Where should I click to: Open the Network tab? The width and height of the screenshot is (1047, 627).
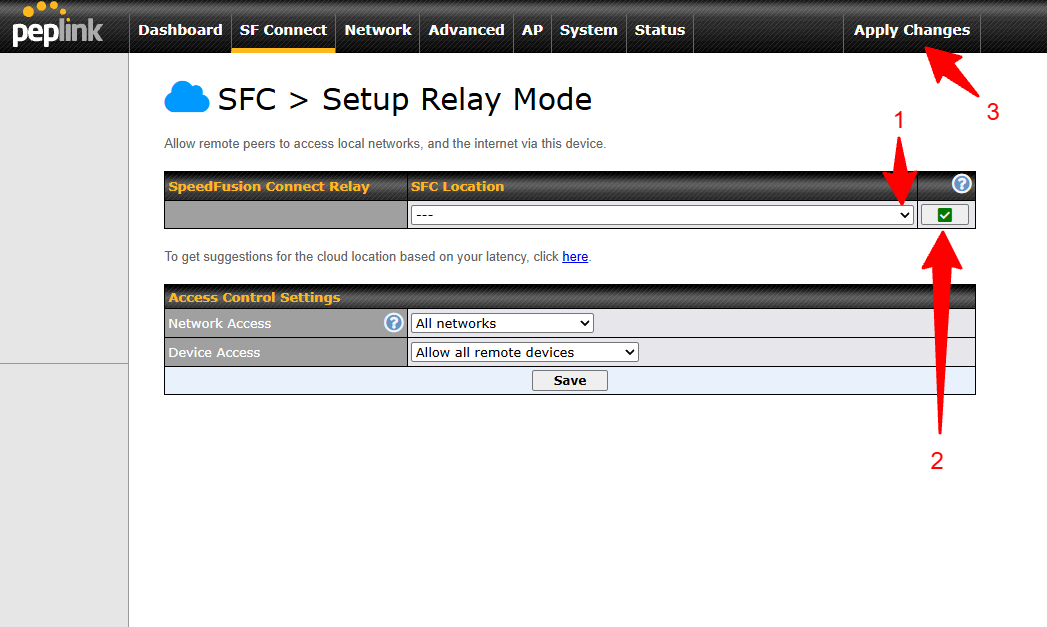point(378,30)
